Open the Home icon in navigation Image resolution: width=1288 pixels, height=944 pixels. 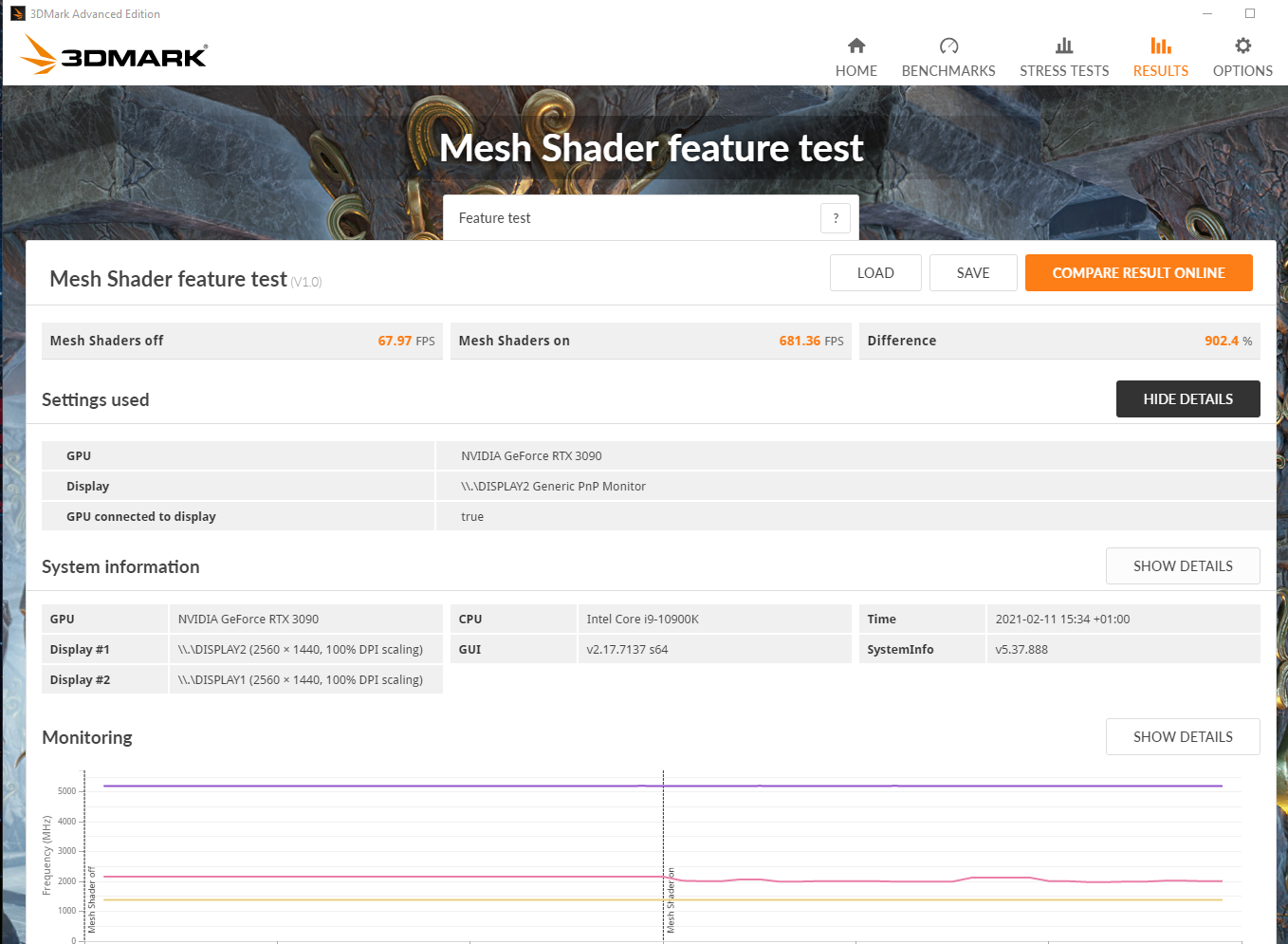coord(856,46)
